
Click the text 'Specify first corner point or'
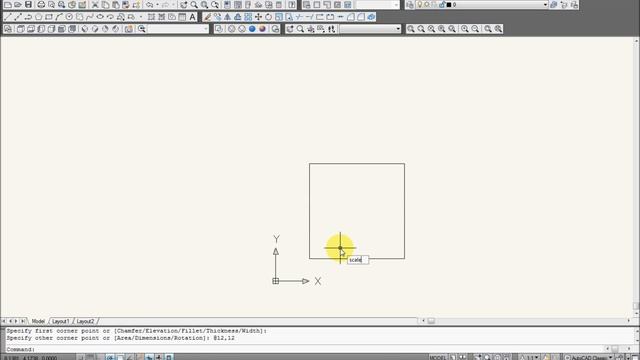[58, 331]
